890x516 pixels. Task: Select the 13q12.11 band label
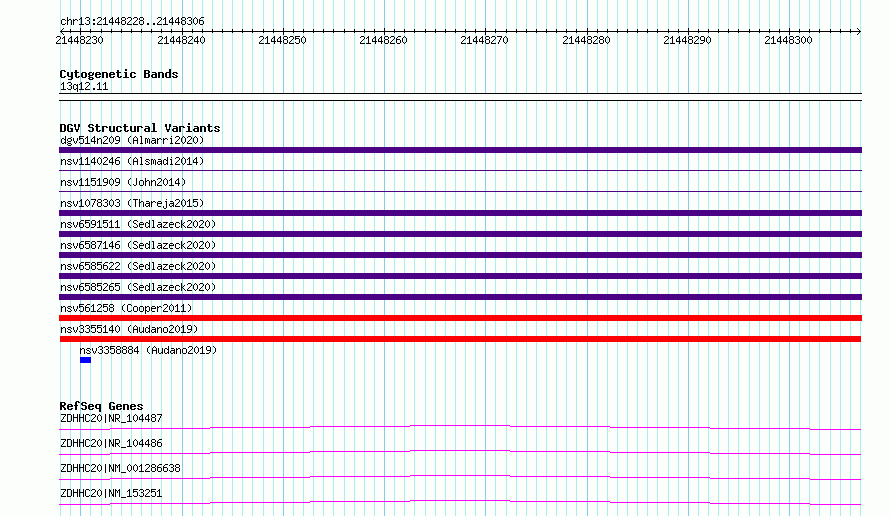coord(84,87)
